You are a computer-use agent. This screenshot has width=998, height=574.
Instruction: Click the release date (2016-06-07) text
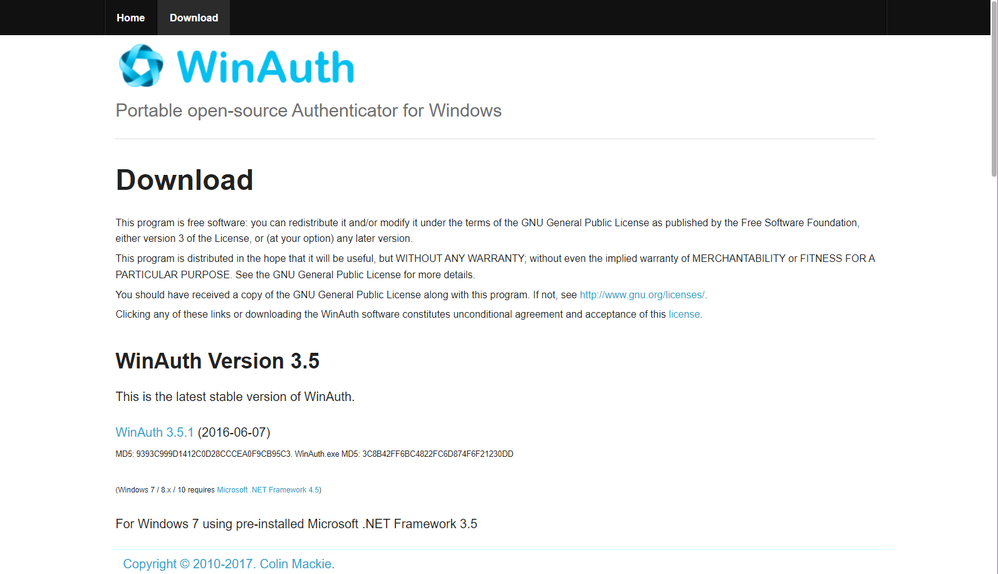pos(234,432)
